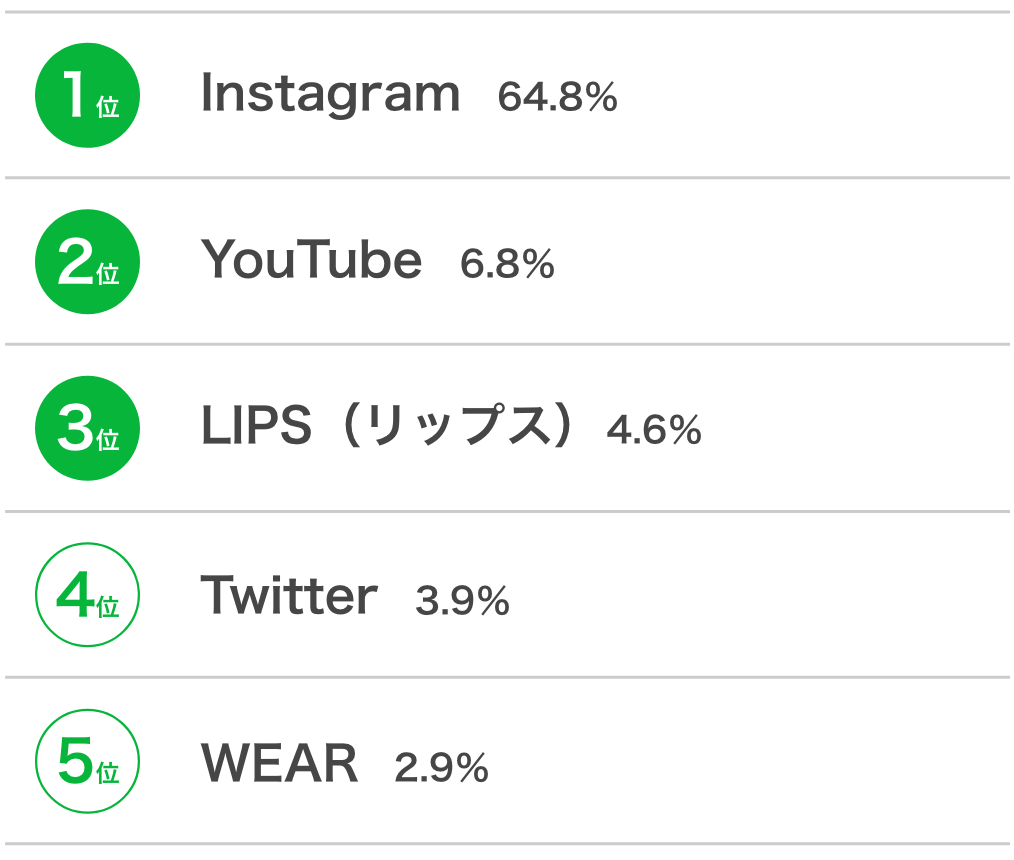This screenshot has height=860, width=1014.
Task: Click the Twitter label
Action: 289,595
